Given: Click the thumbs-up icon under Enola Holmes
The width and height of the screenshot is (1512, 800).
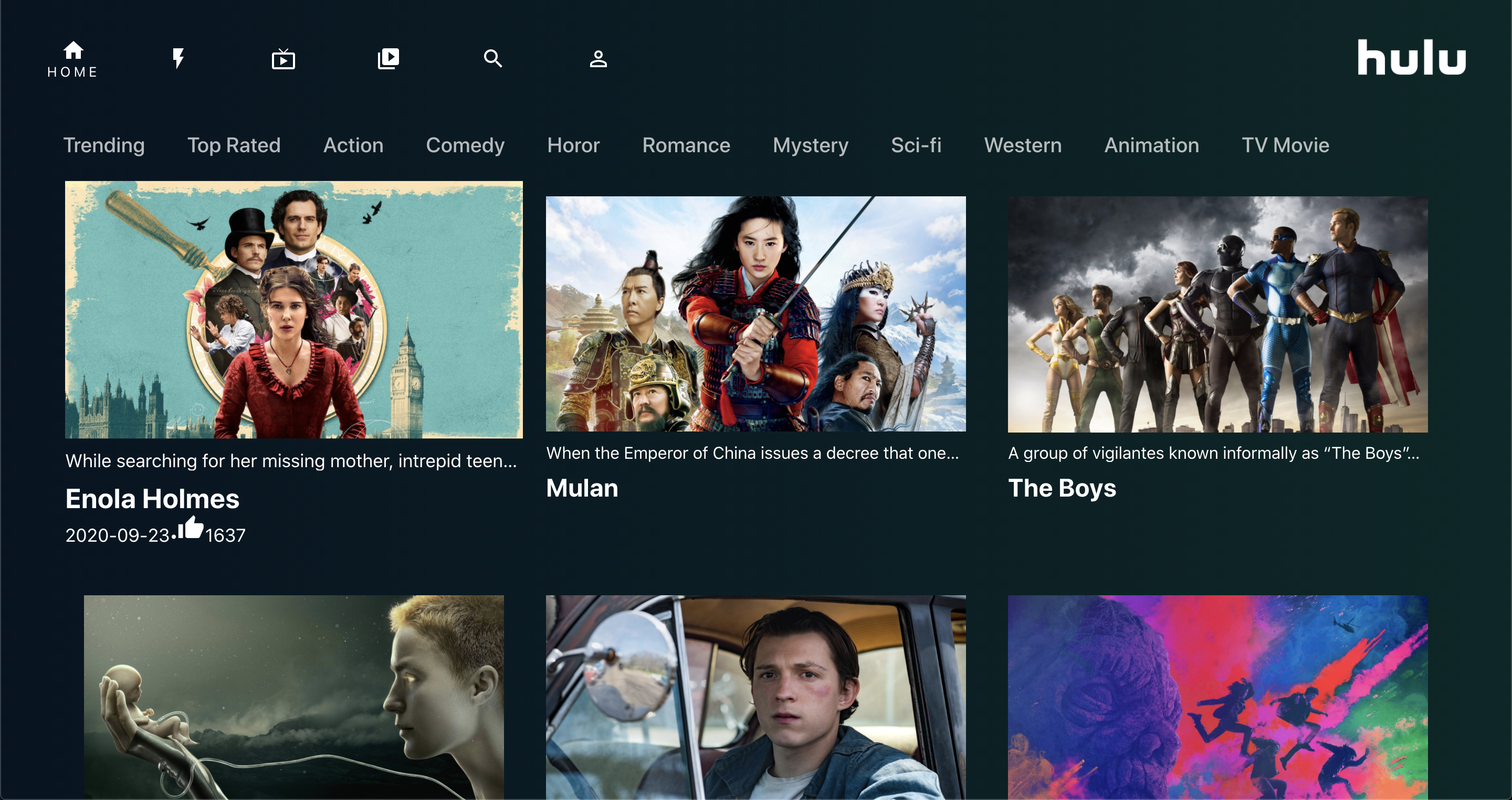Looking at the screenshot, I should coord(191,528).
